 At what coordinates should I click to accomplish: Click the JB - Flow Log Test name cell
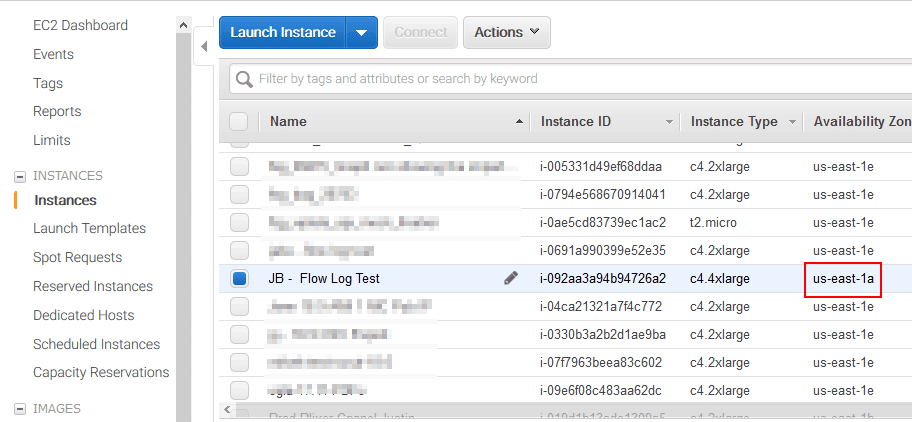[324, 279]
